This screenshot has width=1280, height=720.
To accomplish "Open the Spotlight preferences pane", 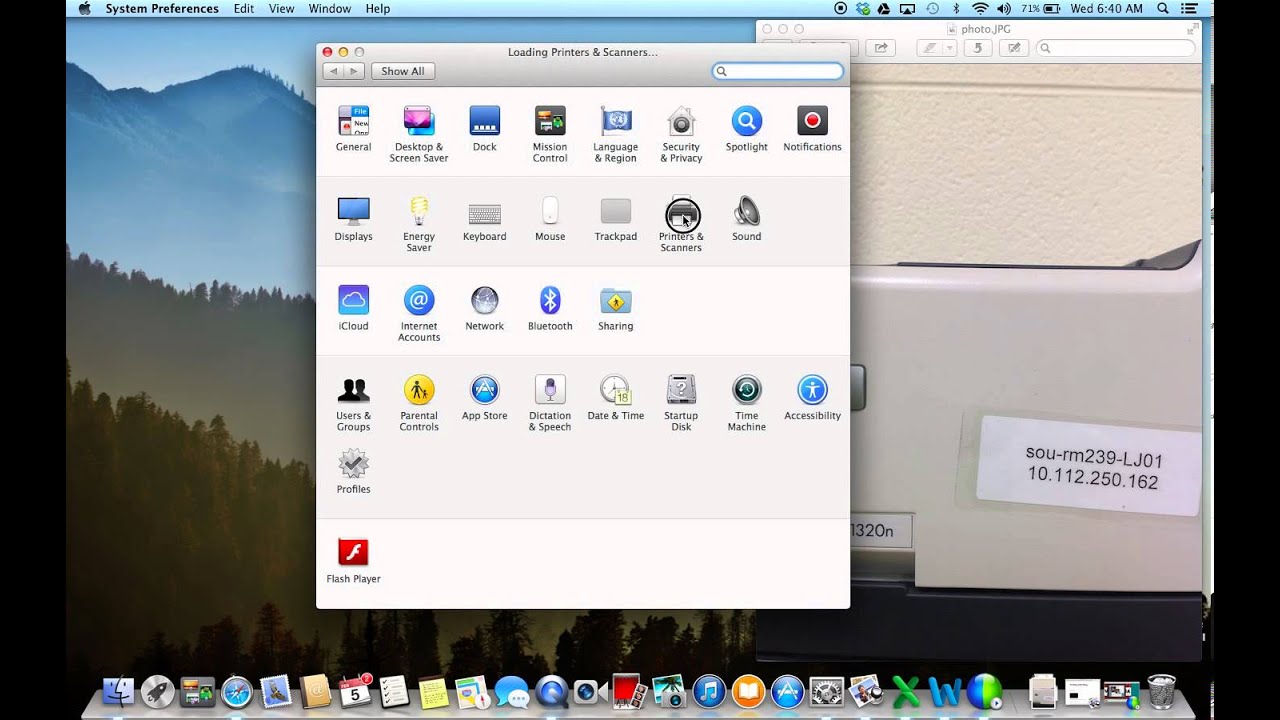I will pyautogui.click(x=746, y=129).
